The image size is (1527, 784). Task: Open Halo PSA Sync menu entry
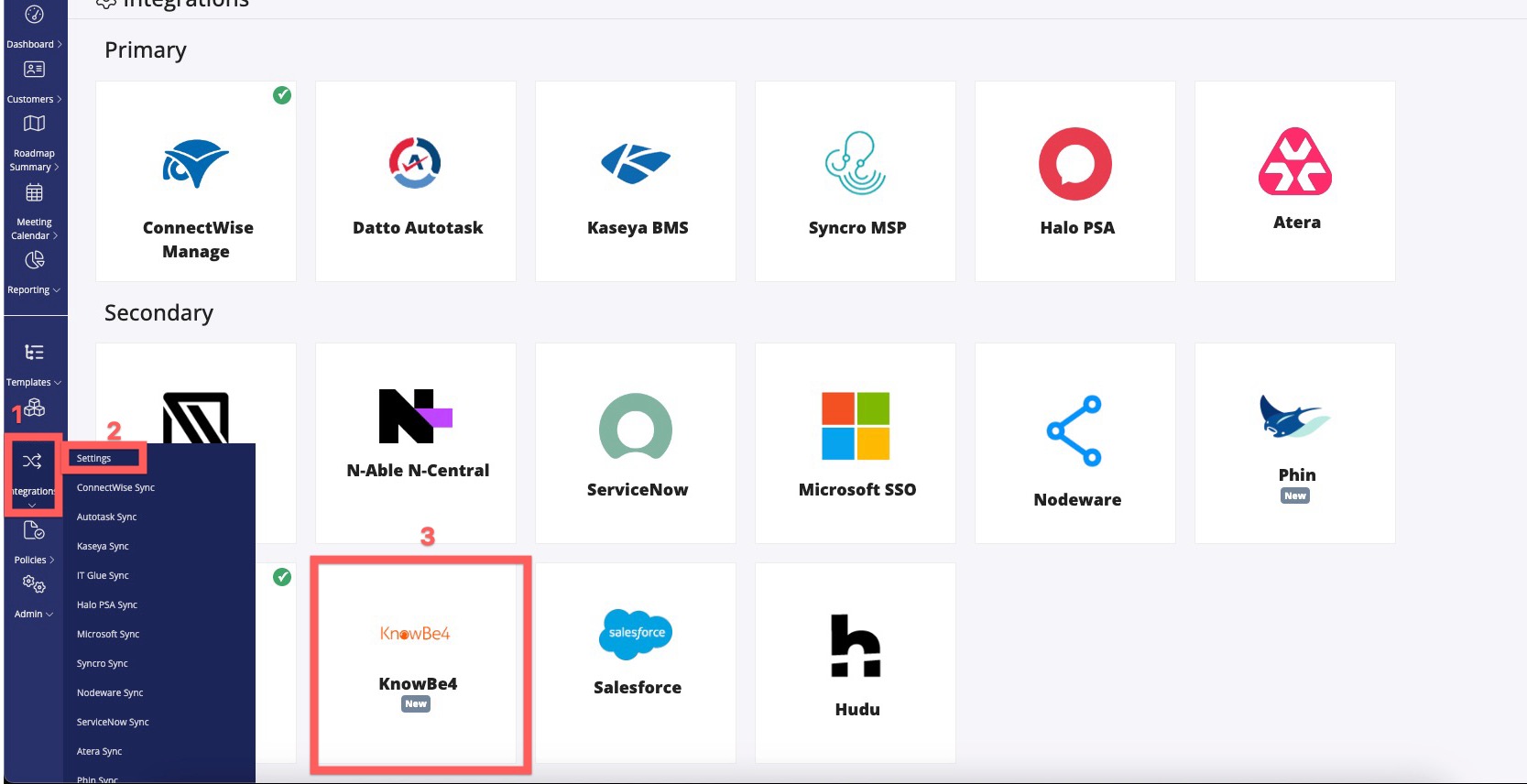tap(107, 605)
